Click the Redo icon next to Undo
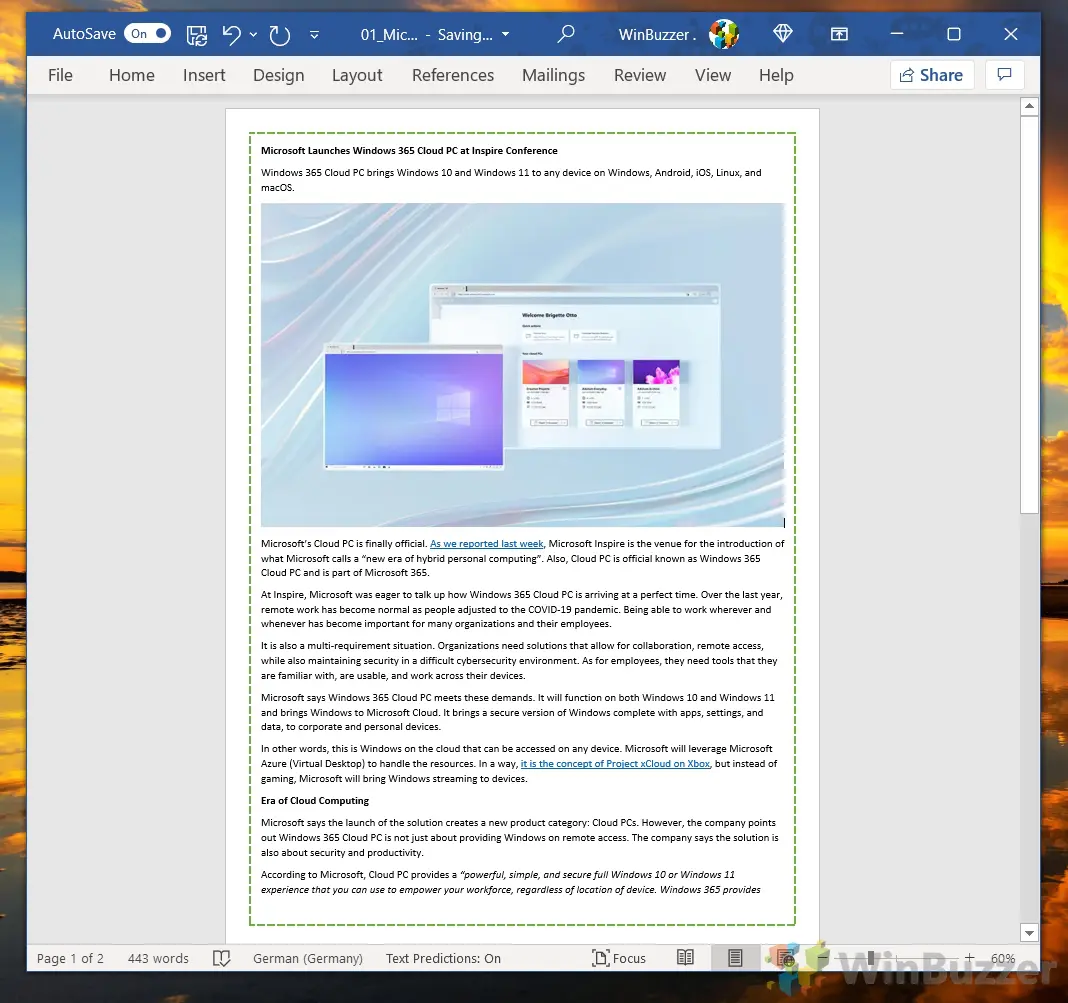The width and height of the screenshot is (1068, 1003). tap(279, 34)
